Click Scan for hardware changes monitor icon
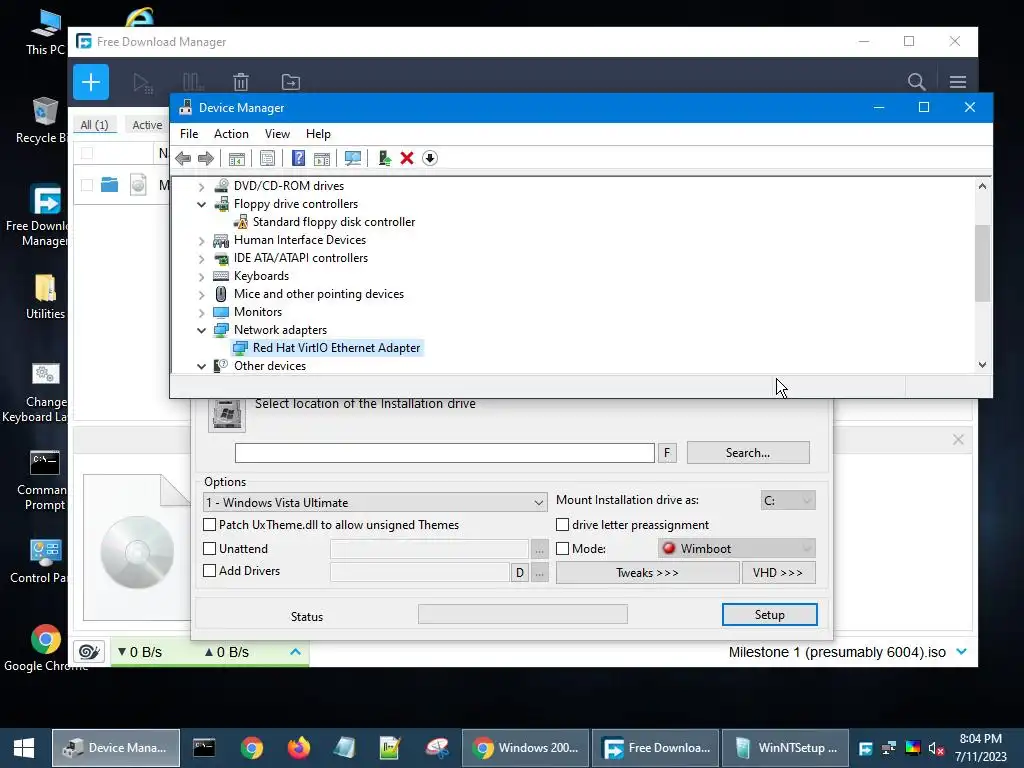This screenshot has width=1024, height=768. pyautogui.click(x=353, y=158)
